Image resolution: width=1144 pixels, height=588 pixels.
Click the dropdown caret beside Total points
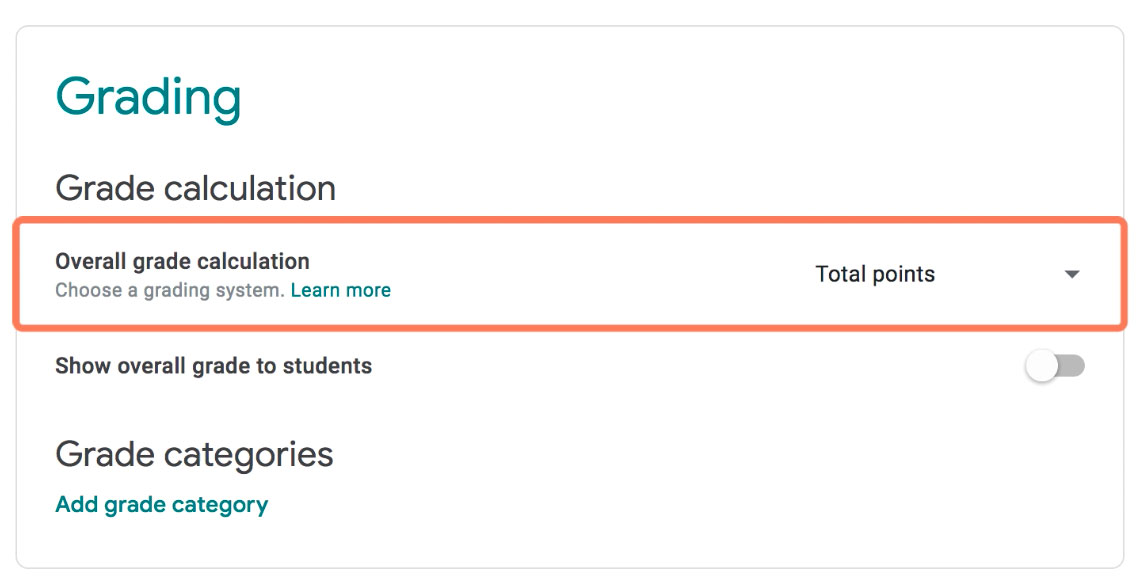tap(1071, 273)
